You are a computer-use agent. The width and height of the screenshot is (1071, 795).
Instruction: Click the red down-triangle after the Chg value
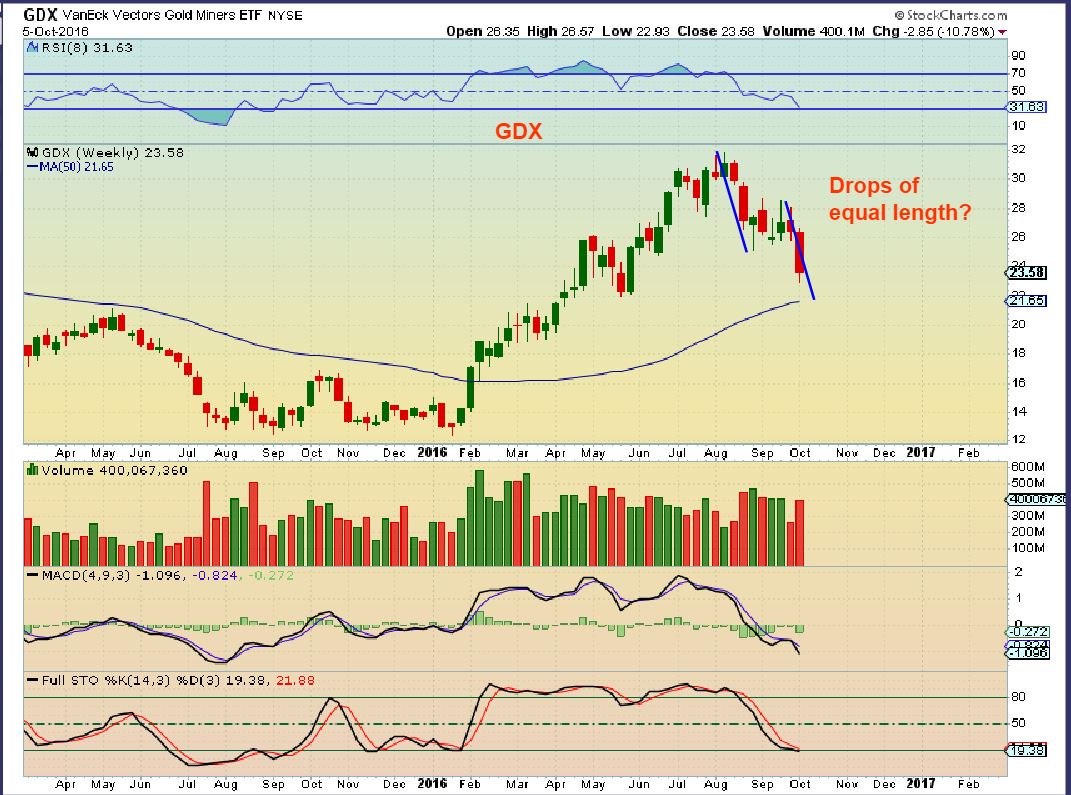(1002, 32)
